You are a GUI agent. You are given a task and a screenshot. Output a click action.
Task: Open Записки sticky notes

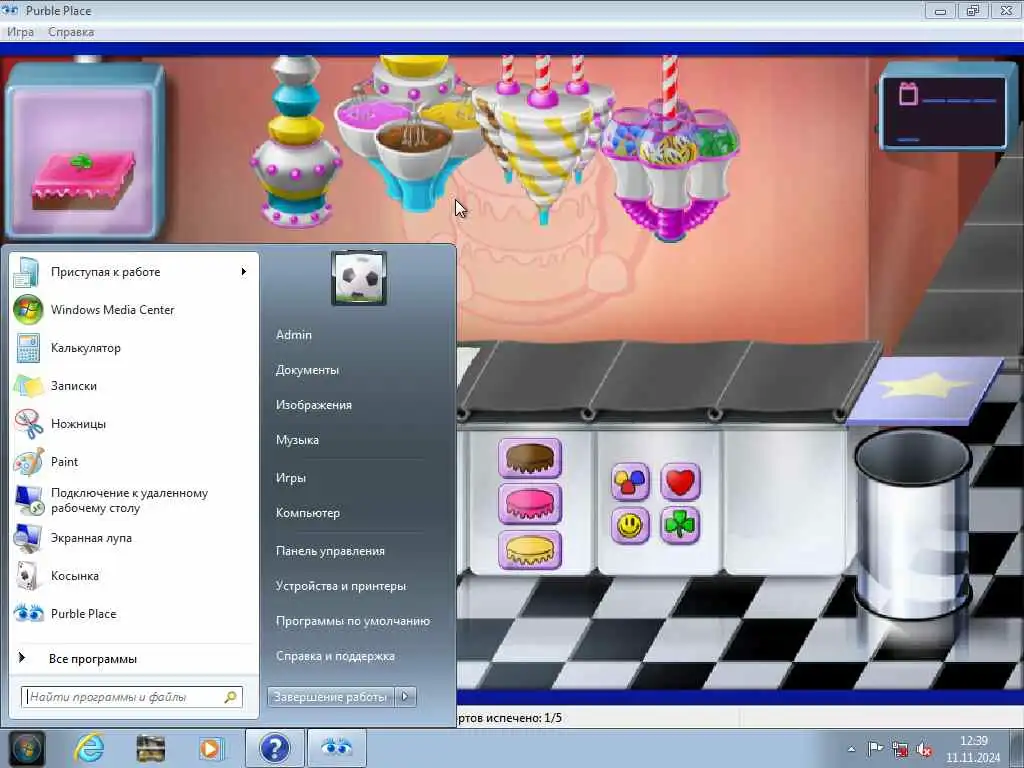[x=134, y=385]
